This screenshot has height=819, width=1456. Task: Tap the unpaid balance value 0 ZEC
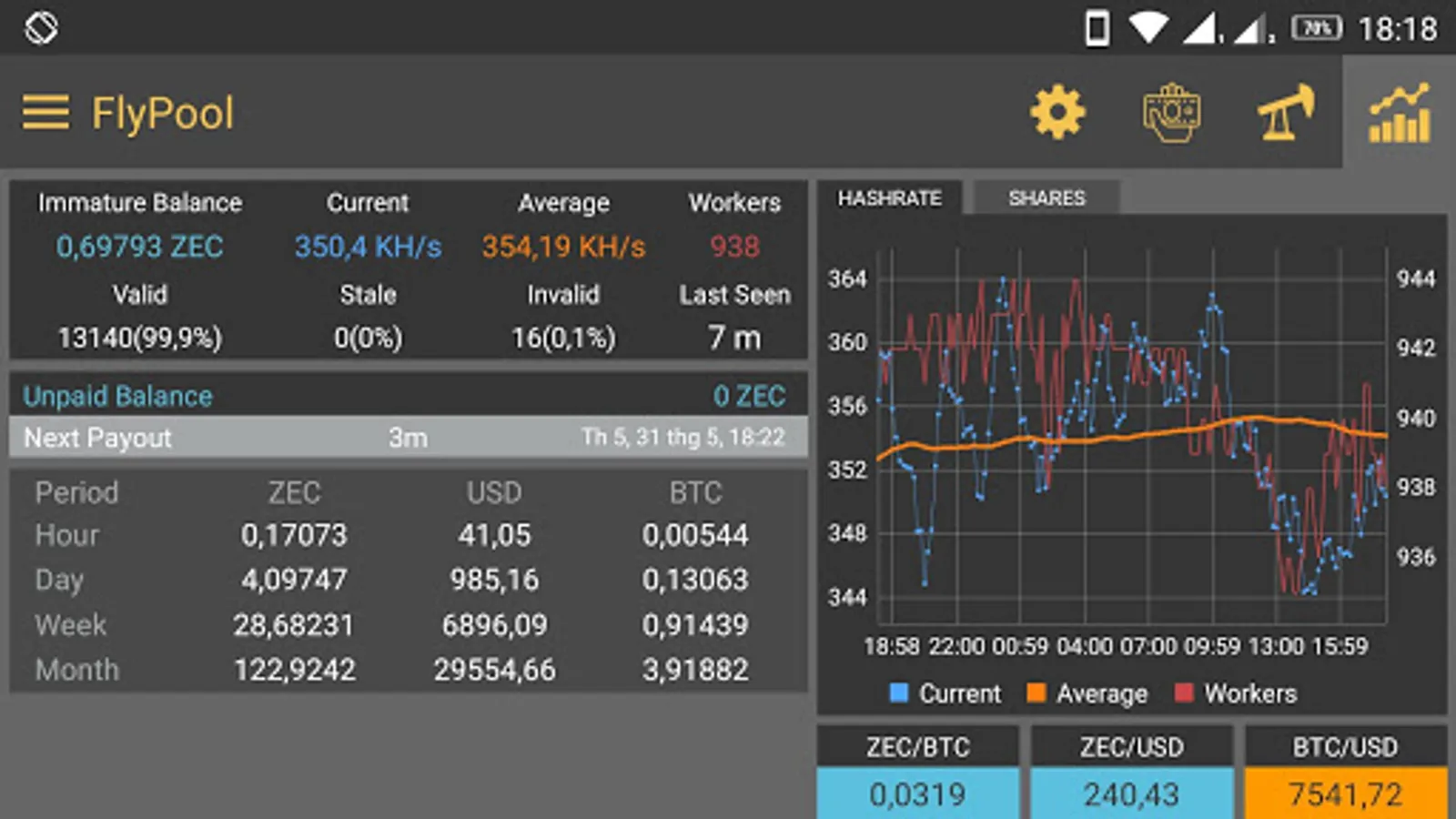749,396
